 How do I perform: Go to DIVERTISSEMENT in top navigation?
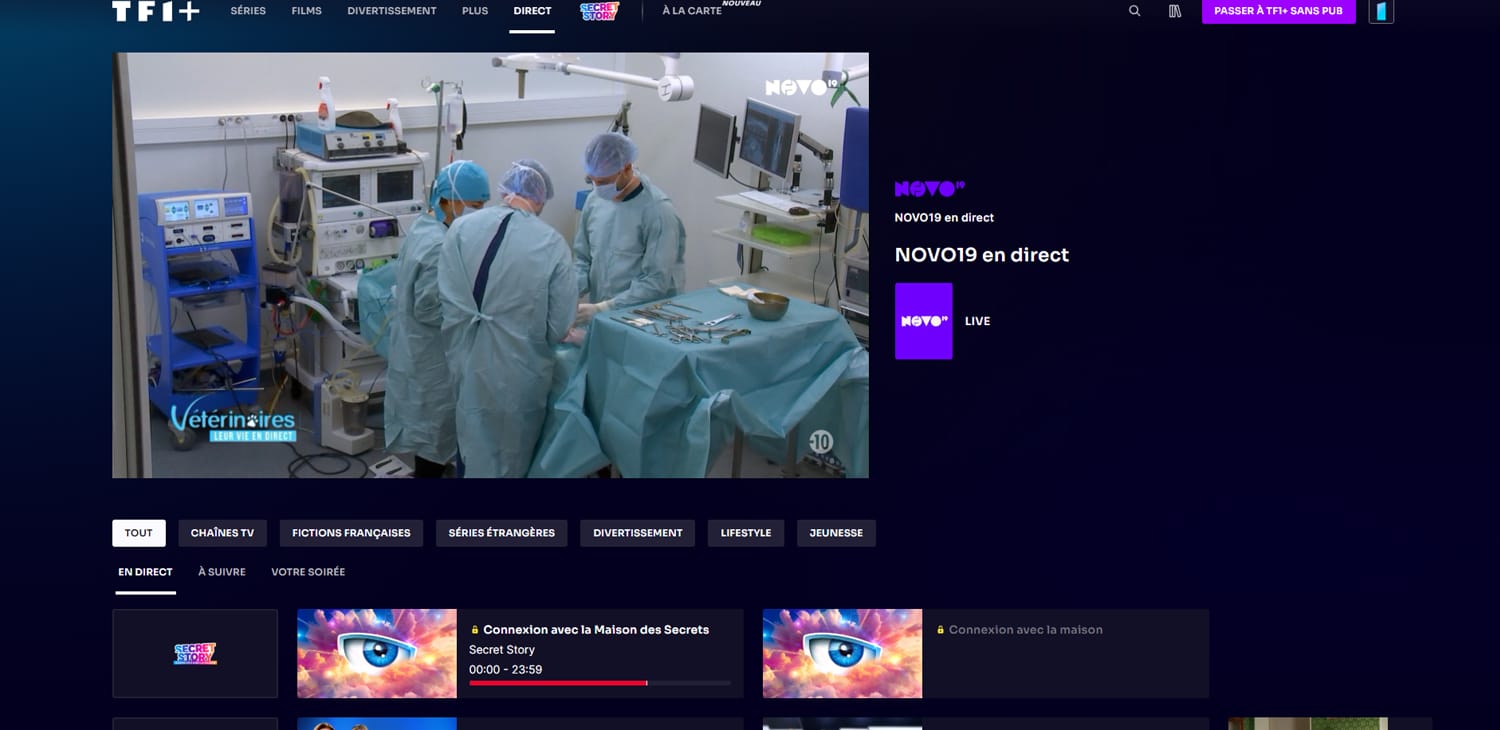pyautogui.click(x=392, y=11)
